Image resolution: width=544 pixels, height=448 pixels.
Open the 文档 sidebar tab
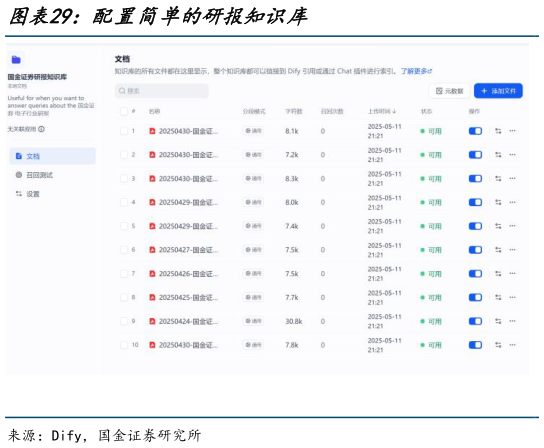[52, 156]
